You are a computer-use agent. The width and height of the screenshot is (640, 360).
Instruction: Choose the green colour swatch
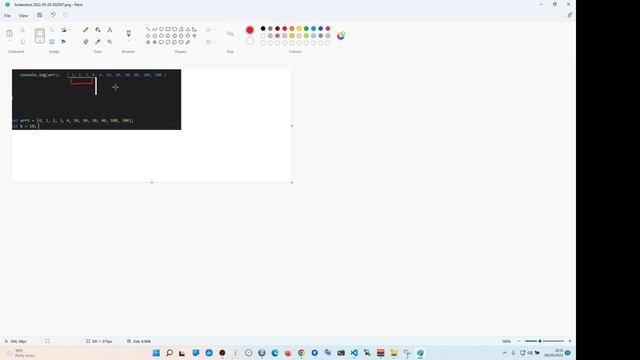[306, 29]
